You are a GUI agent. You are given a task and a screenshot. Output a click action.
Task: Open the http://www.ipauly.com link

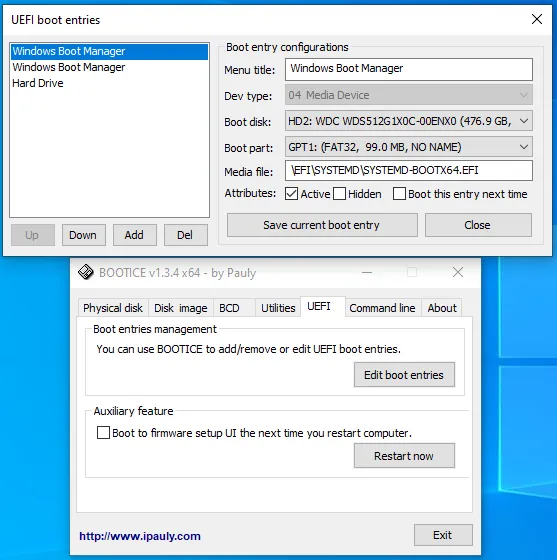point(140,536)
